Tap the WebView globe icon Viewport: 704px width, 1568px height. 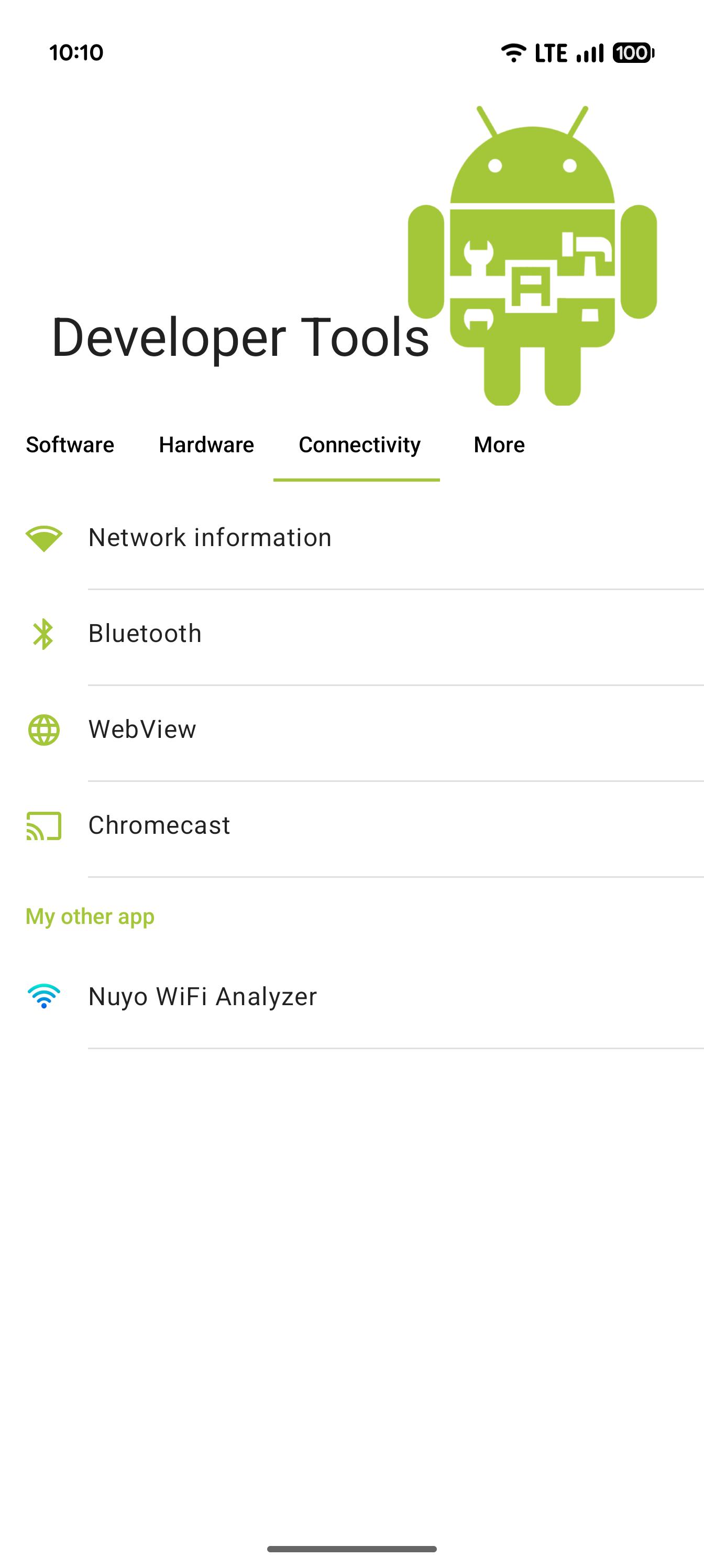[x=44, y=730]
